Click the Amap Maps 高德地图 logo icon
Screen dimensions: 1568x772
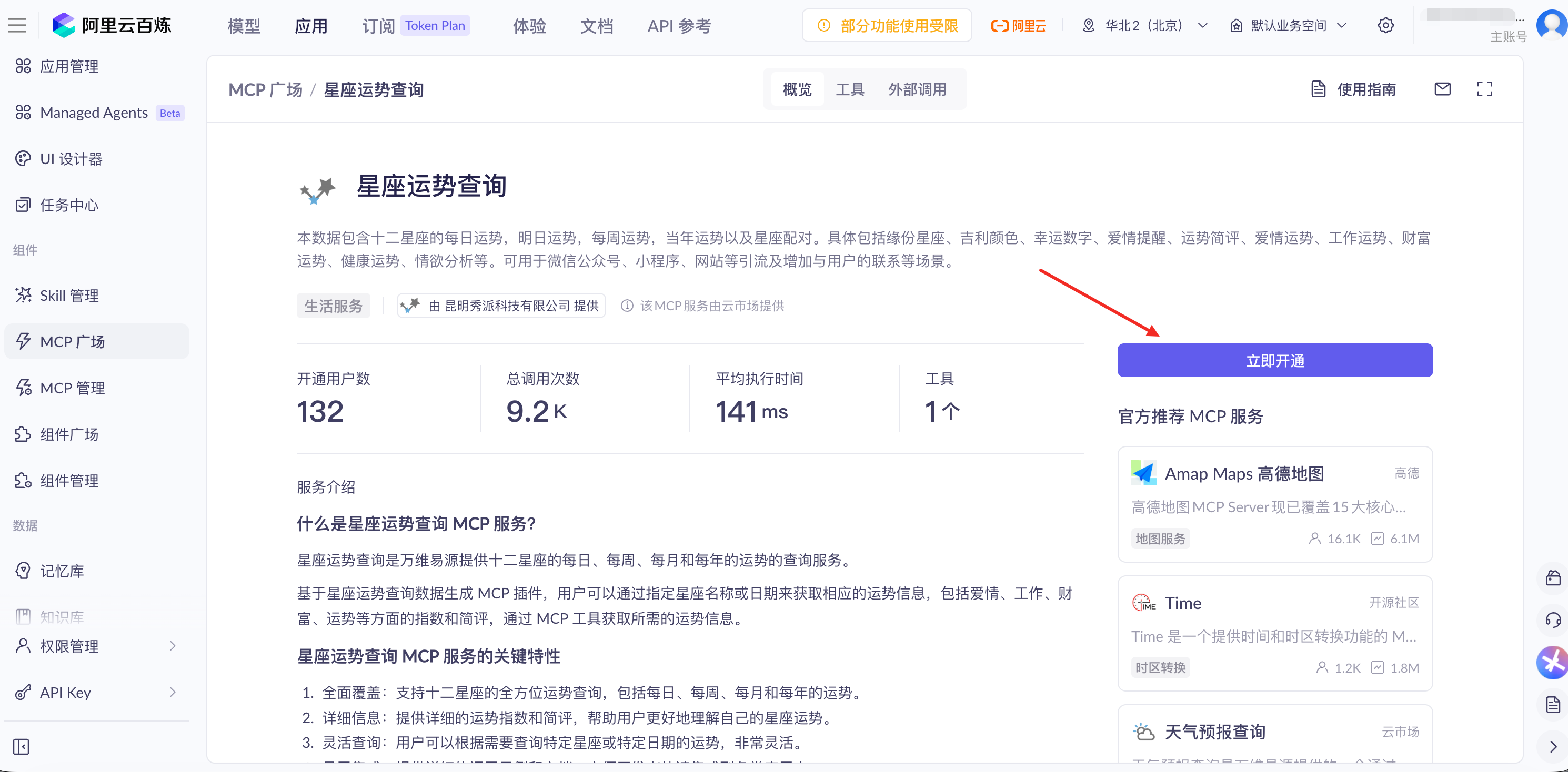coord(1143,473)
